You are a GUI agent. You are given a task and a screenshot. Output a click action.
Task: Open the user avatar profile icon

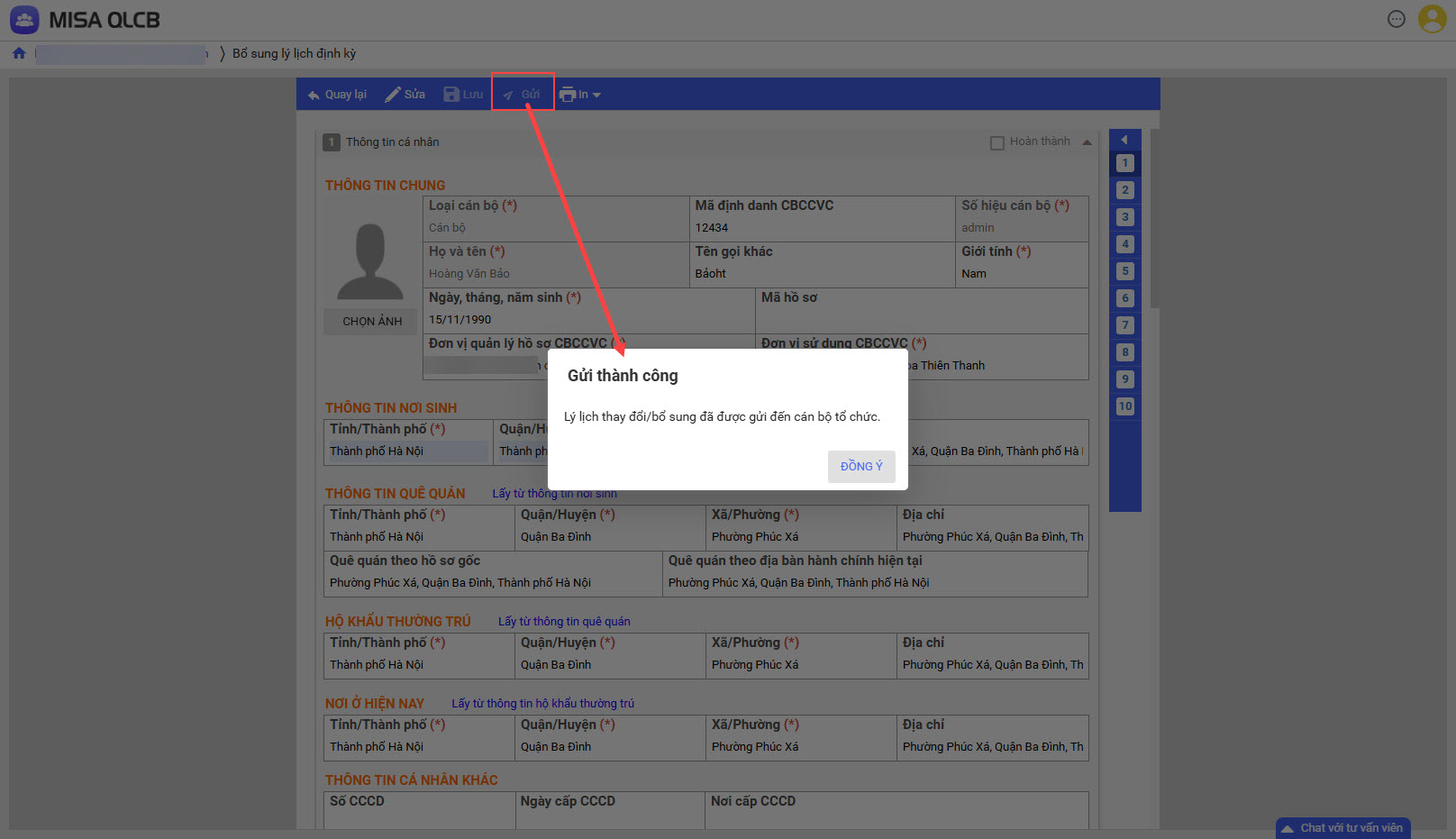point(1432,19)
